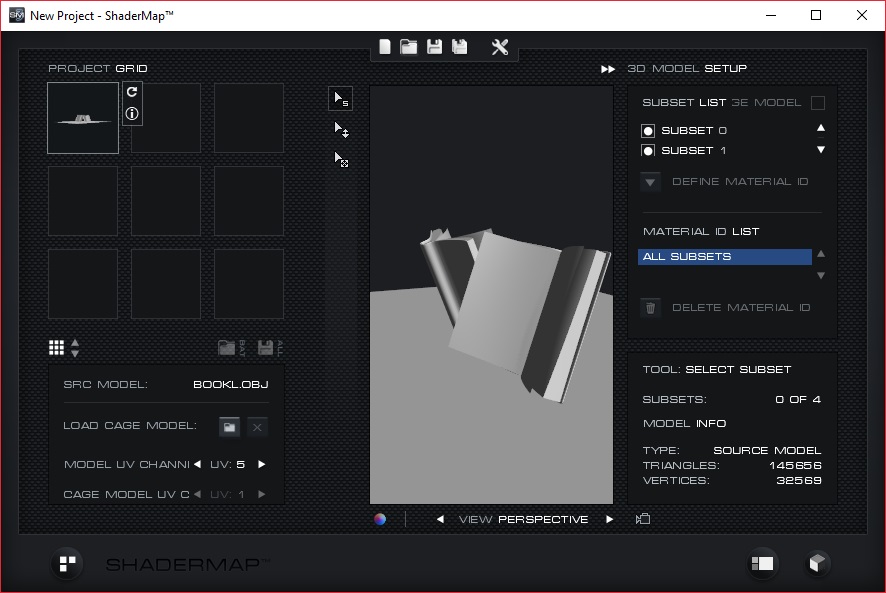The width and height of the screenshot is (886, 593).
Task: Create a new project via blank page icon
Action: click(385, 47)
